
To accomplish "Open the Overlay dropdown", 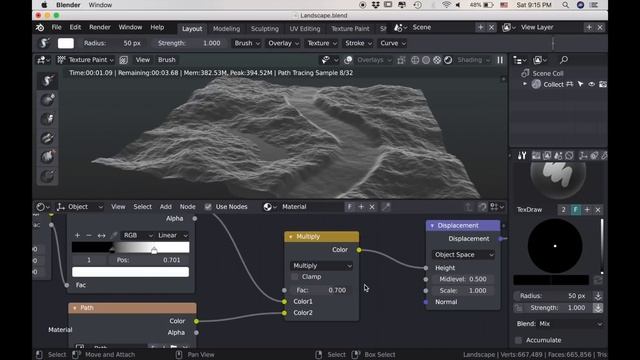I will (x=283, y=43).
